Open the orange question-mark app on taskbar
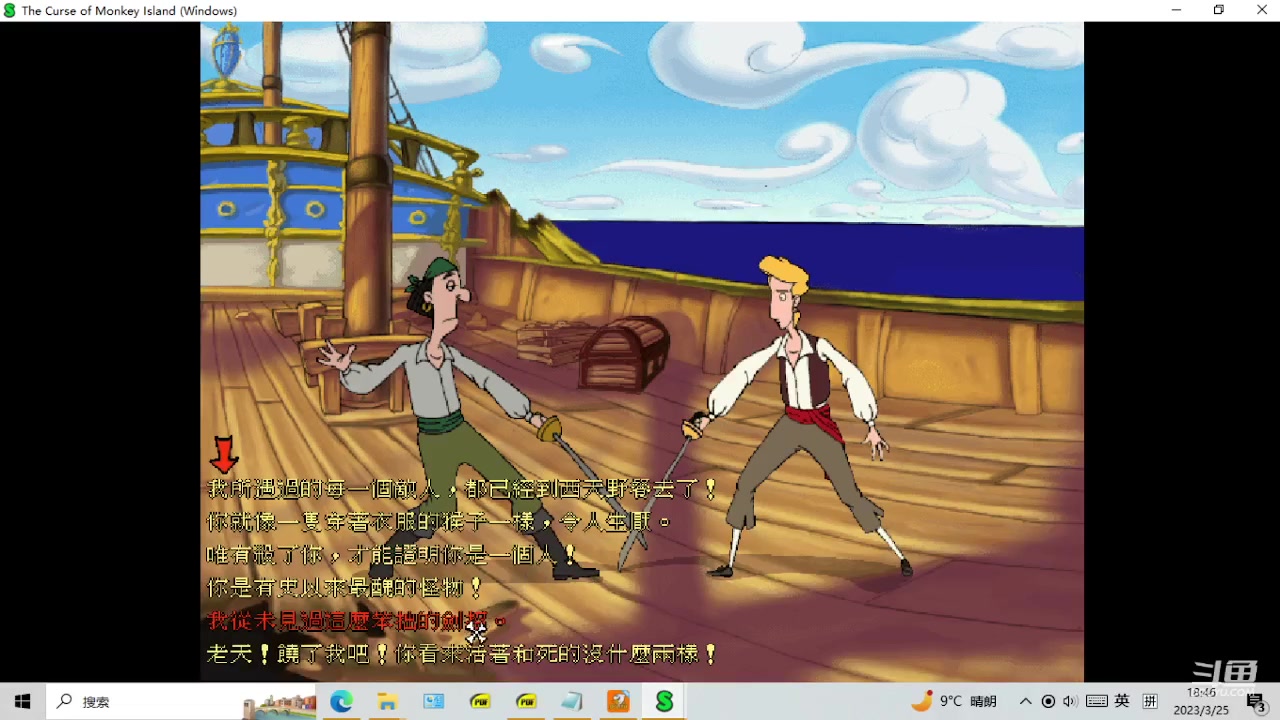 pyautogui.click(x=618, y=702)
